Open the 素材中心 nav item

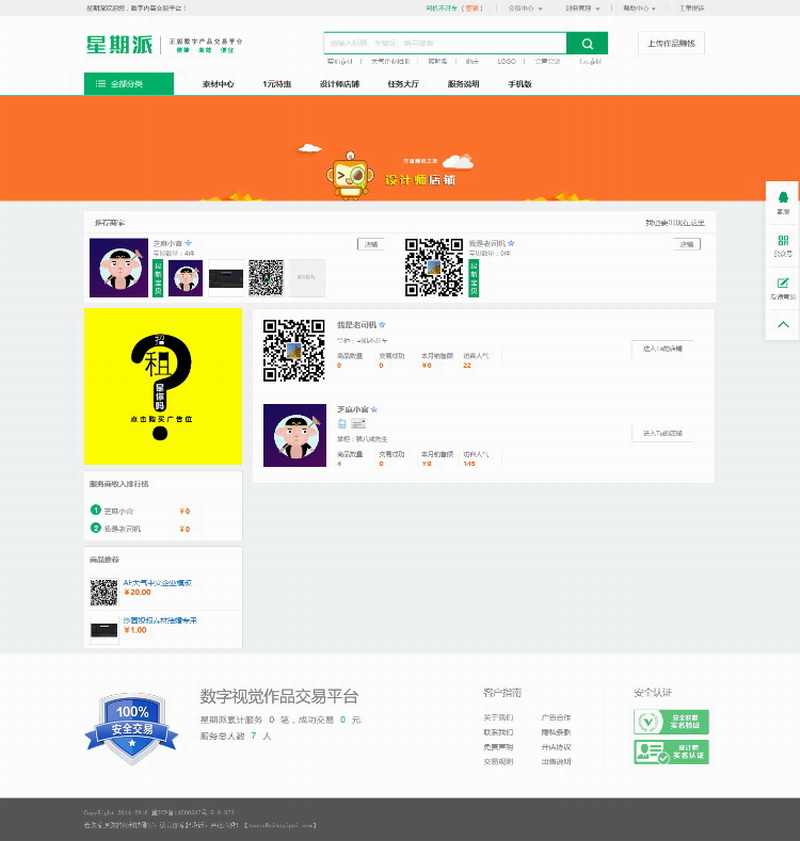[x=218, y=84]
